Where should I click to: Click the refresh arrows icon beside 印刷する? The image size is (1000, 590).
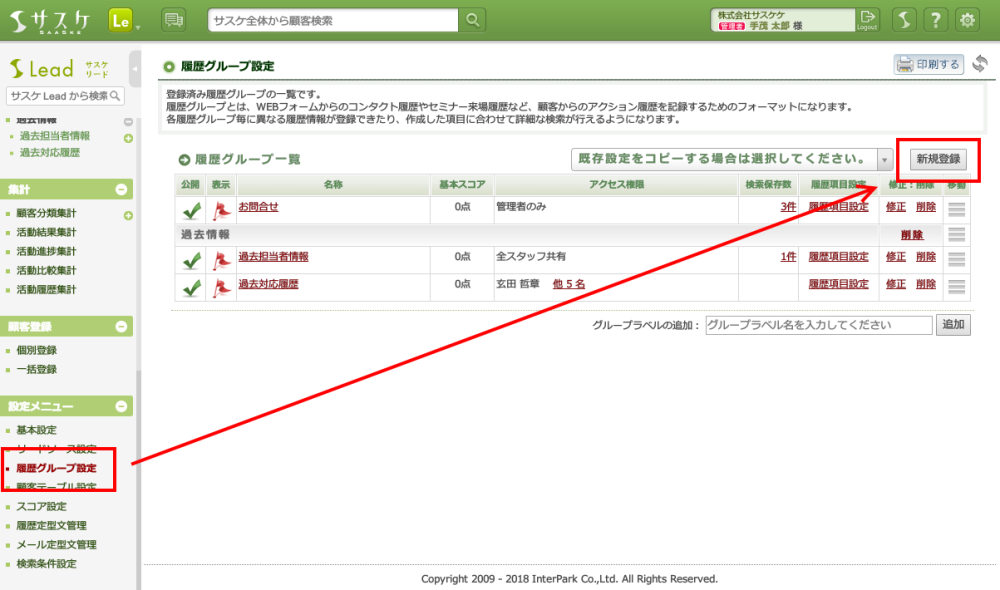point(979,65)
